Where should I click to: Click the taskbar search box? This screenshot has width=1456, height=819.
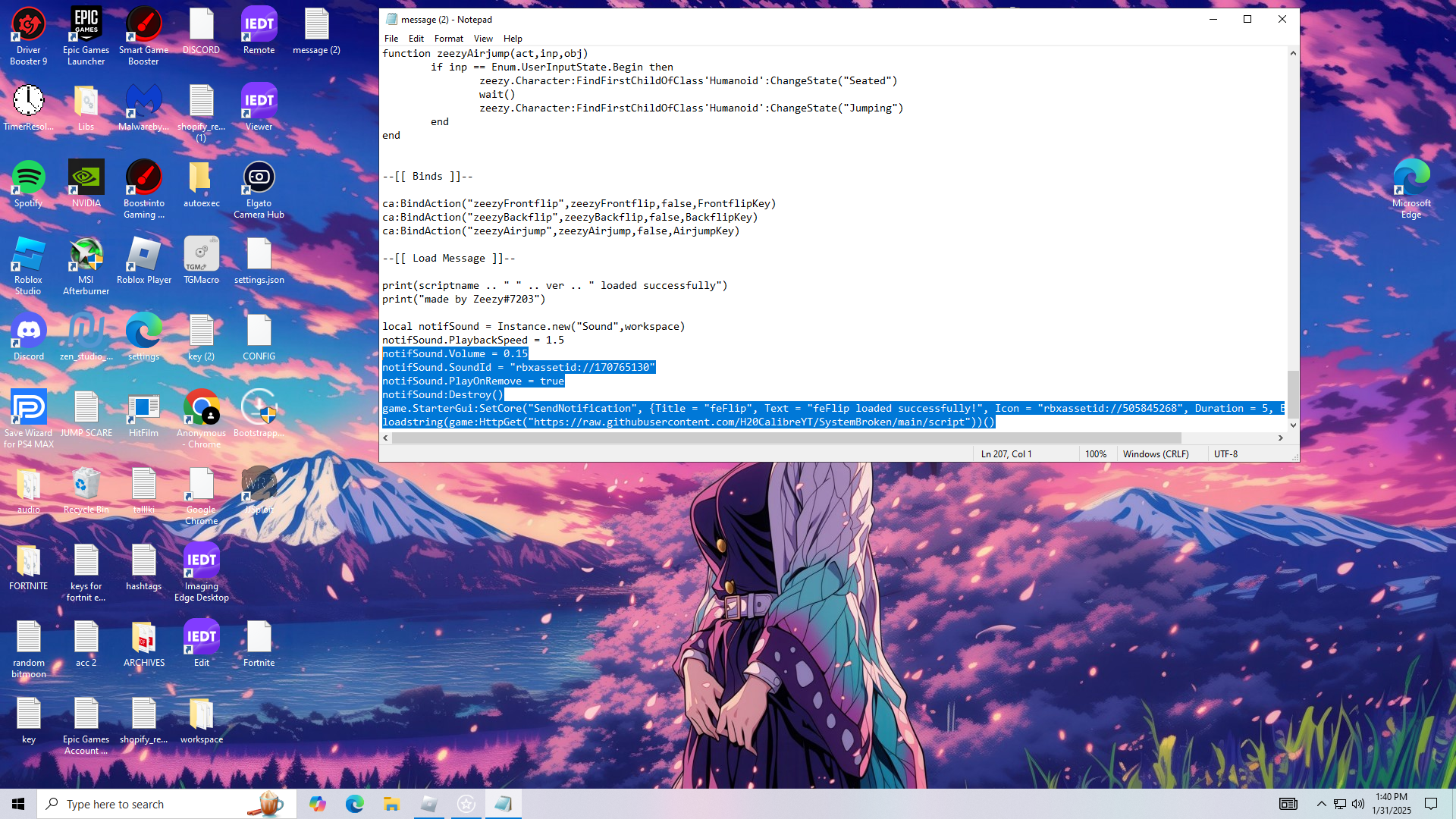(166, 804)
